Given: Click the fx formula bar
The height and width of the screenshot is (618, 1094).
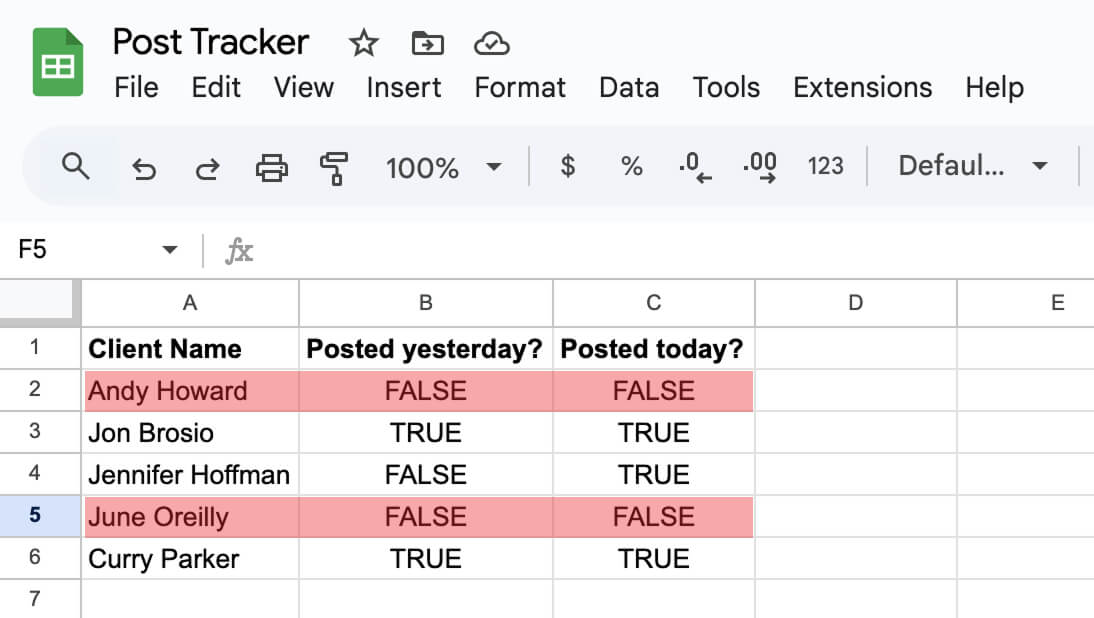Looking at the screenshot, I should point(238,251).
